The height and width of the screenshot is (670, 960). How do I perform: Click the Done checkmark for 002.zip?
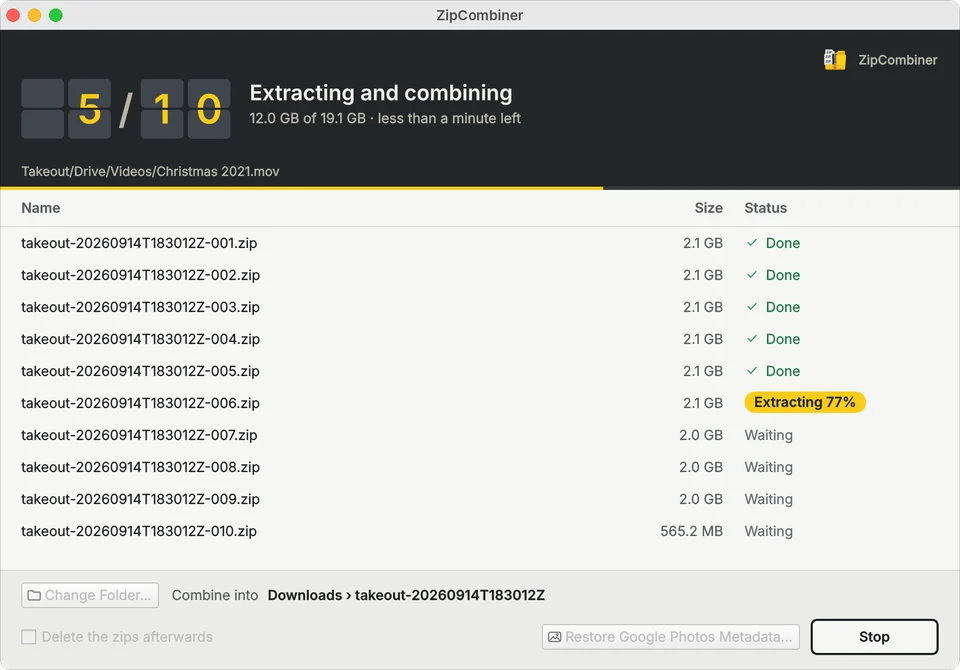pos(752,275)
